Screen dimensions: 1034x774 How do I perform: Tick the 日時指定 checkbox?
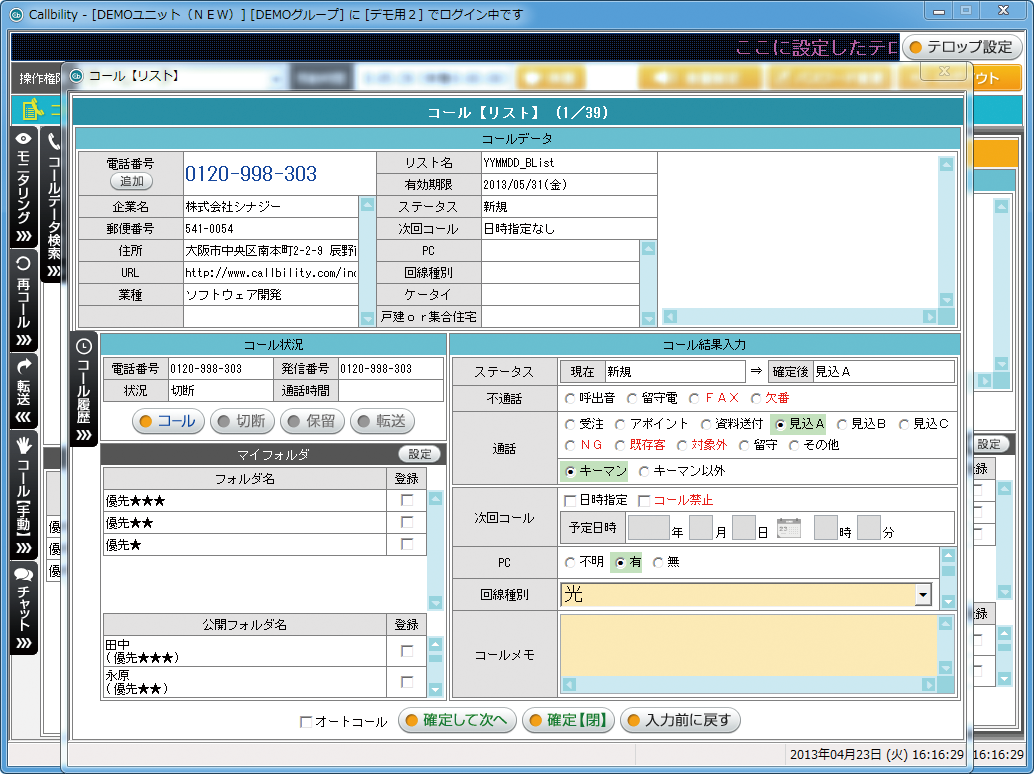click(570, 501)
